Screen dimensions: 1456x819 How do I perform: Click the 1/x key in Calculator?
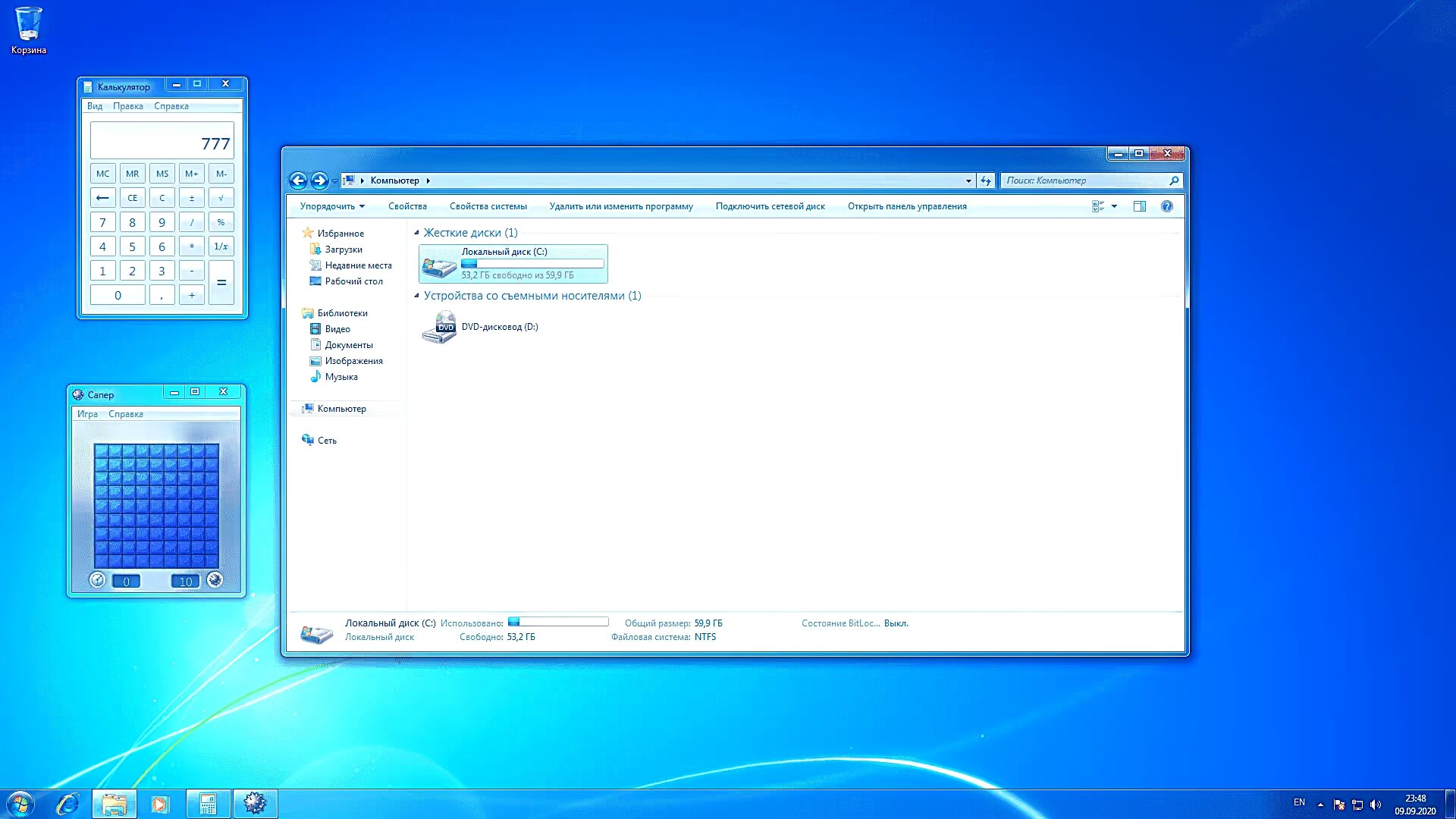tap(221, 246)
